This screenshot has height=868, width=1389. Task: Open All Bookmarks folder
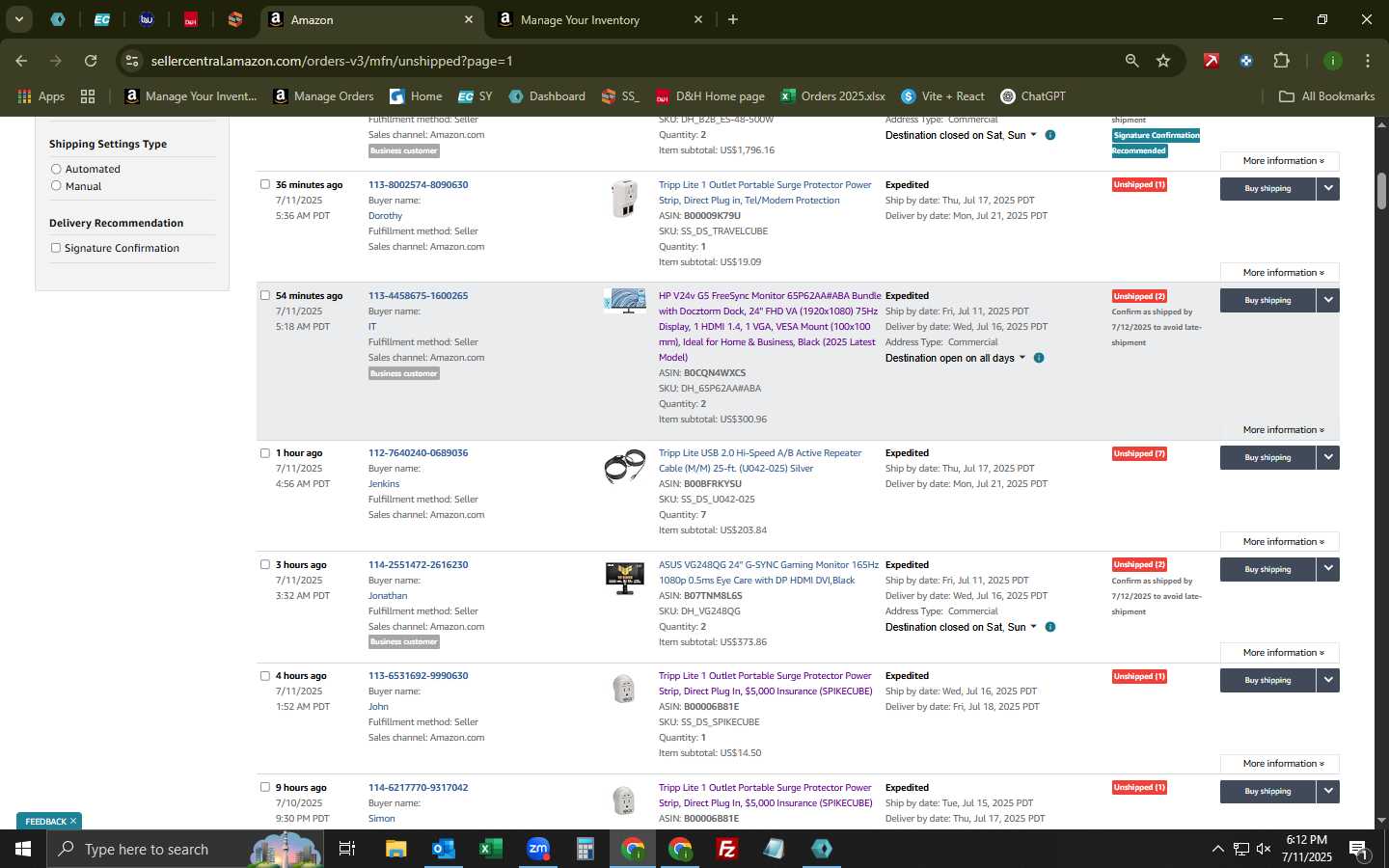click(x=1326, y=96)
